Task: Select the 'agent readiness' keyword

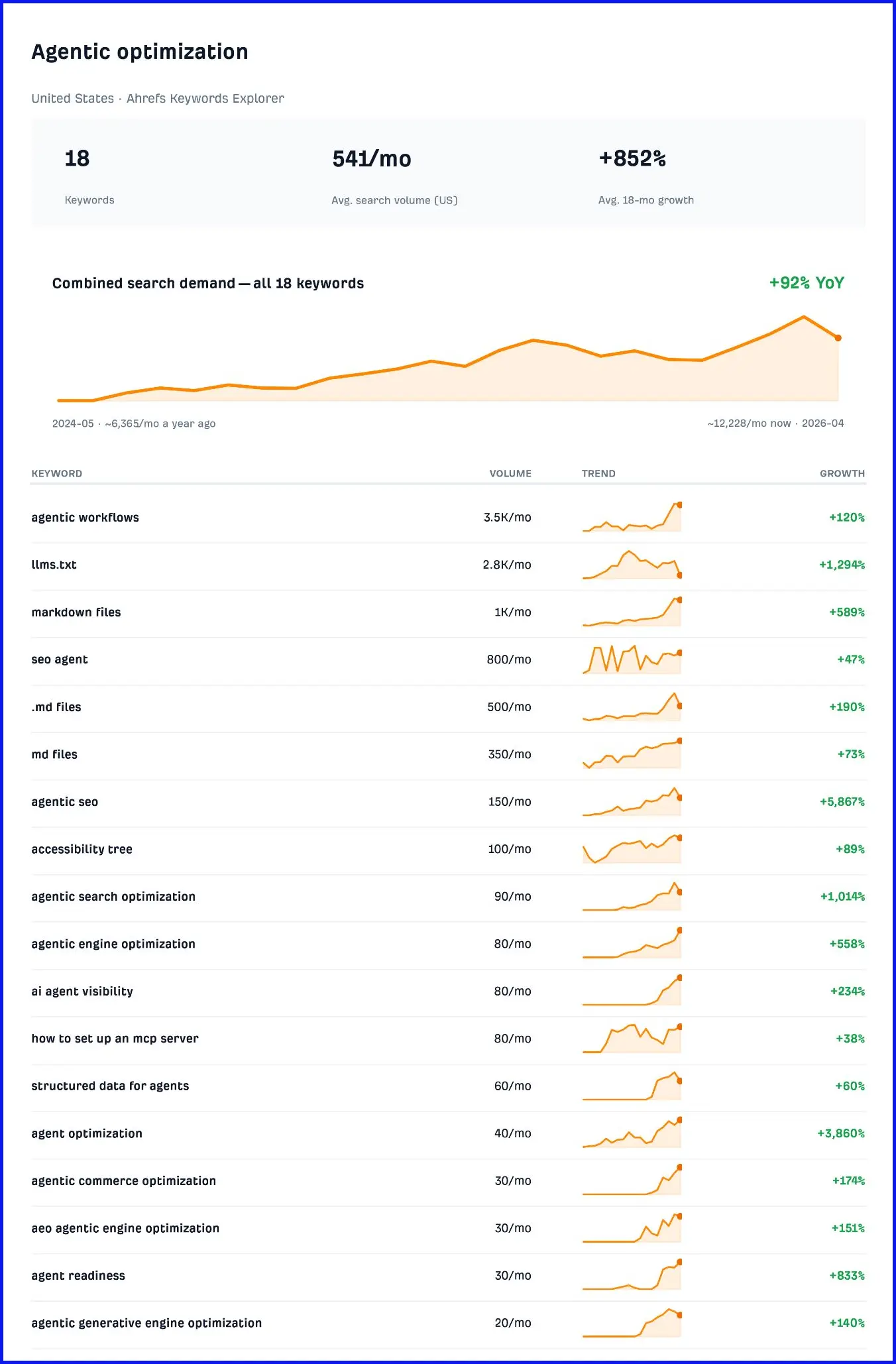Action: pyautogui.click(x=78, y=1276)
